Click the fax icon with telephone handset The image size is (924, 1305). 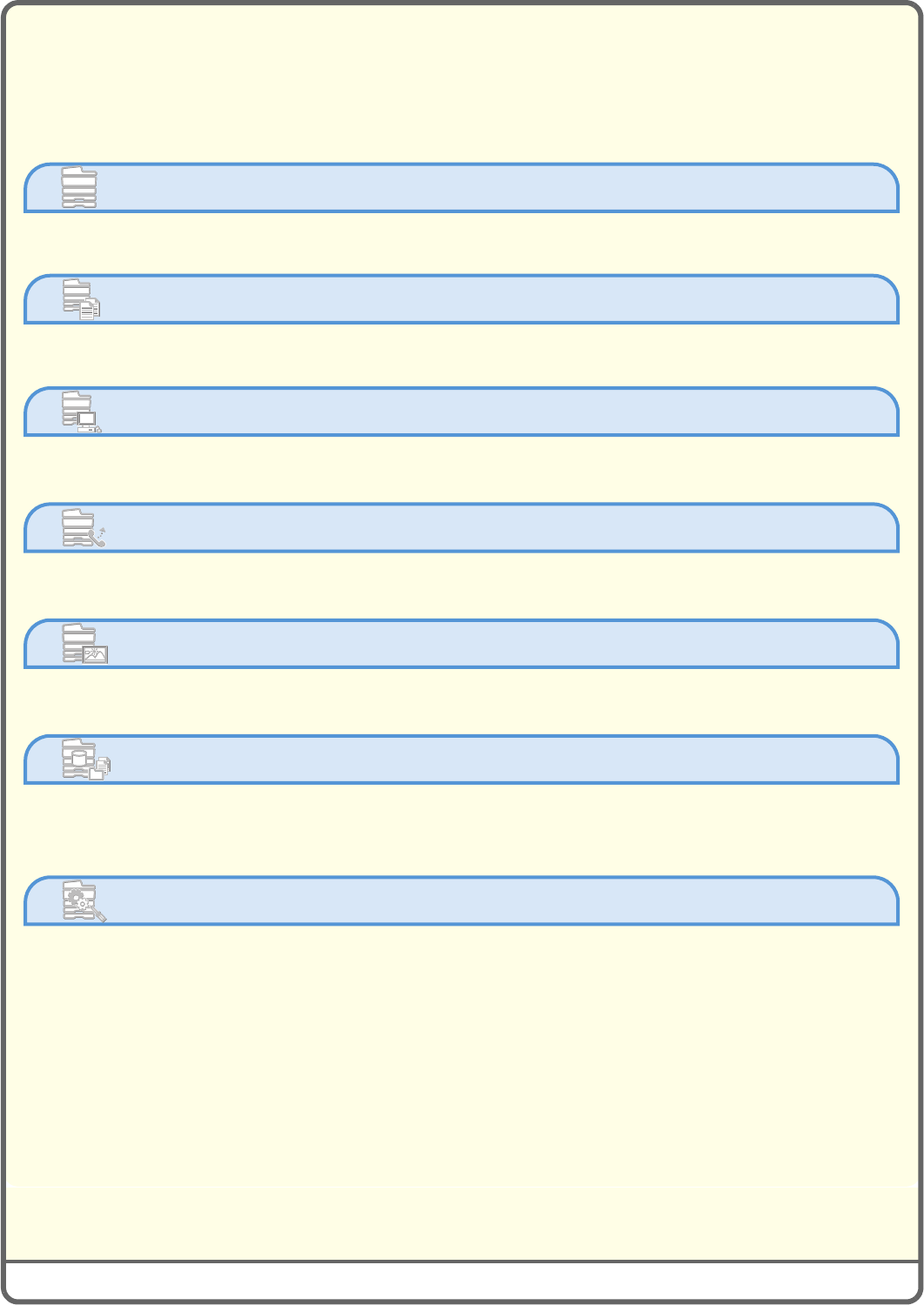[x=84, y=528]
